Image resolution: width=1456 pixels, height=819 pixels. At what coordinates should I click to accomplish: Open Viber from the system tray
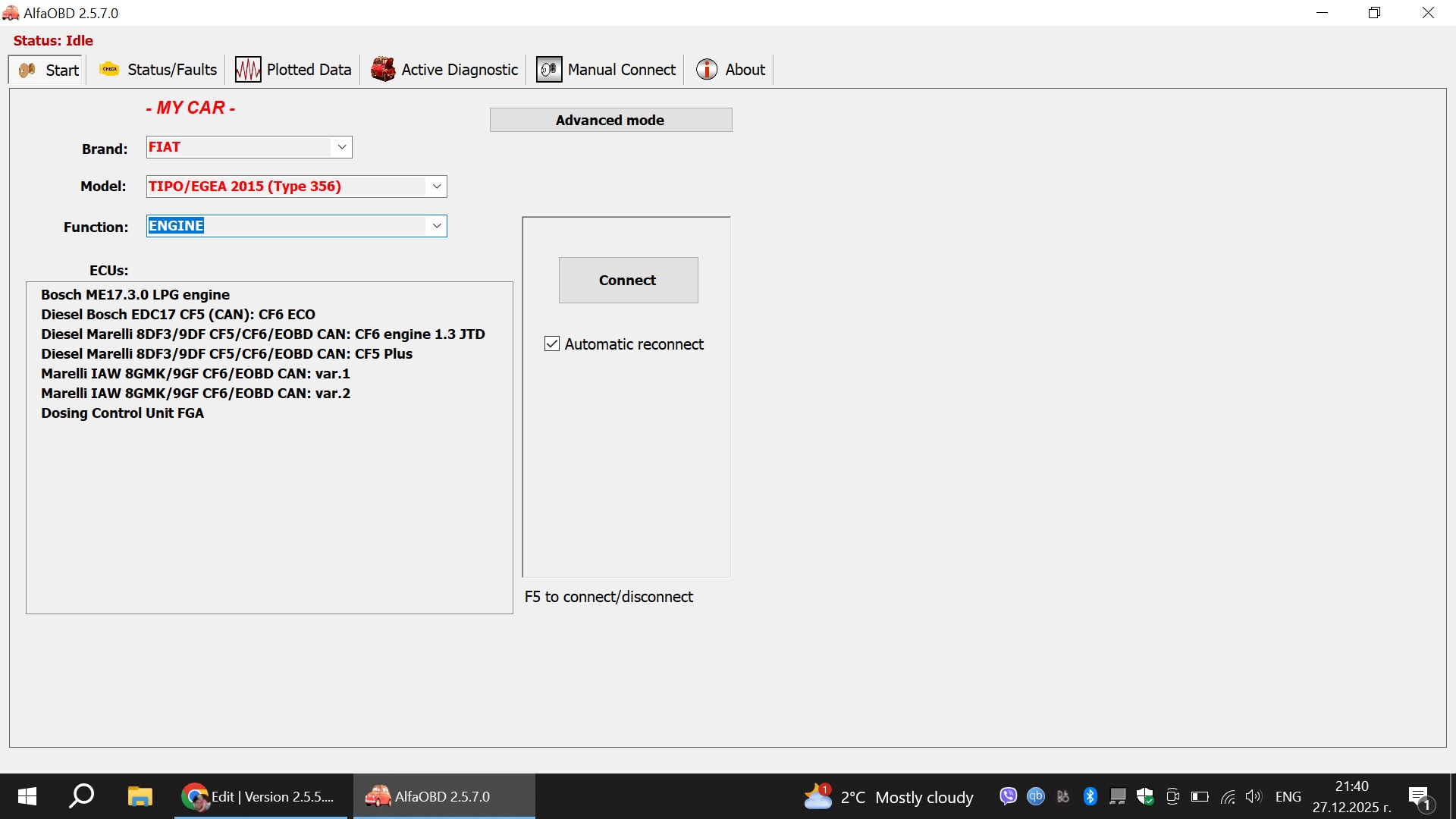tap(1008, 796)
